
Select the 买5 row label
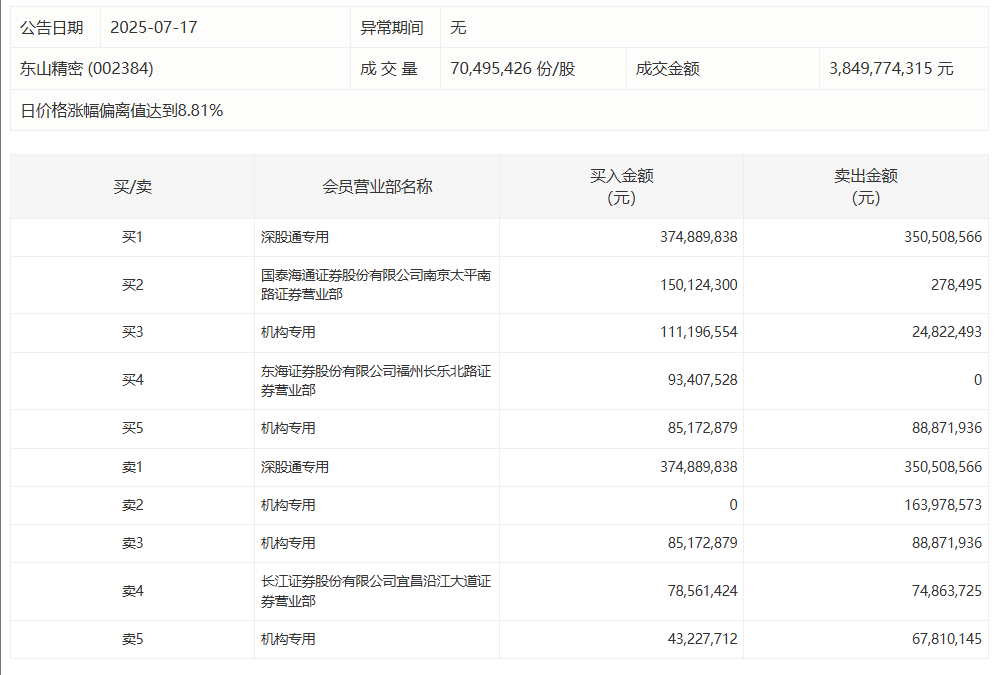click(132, 428)
